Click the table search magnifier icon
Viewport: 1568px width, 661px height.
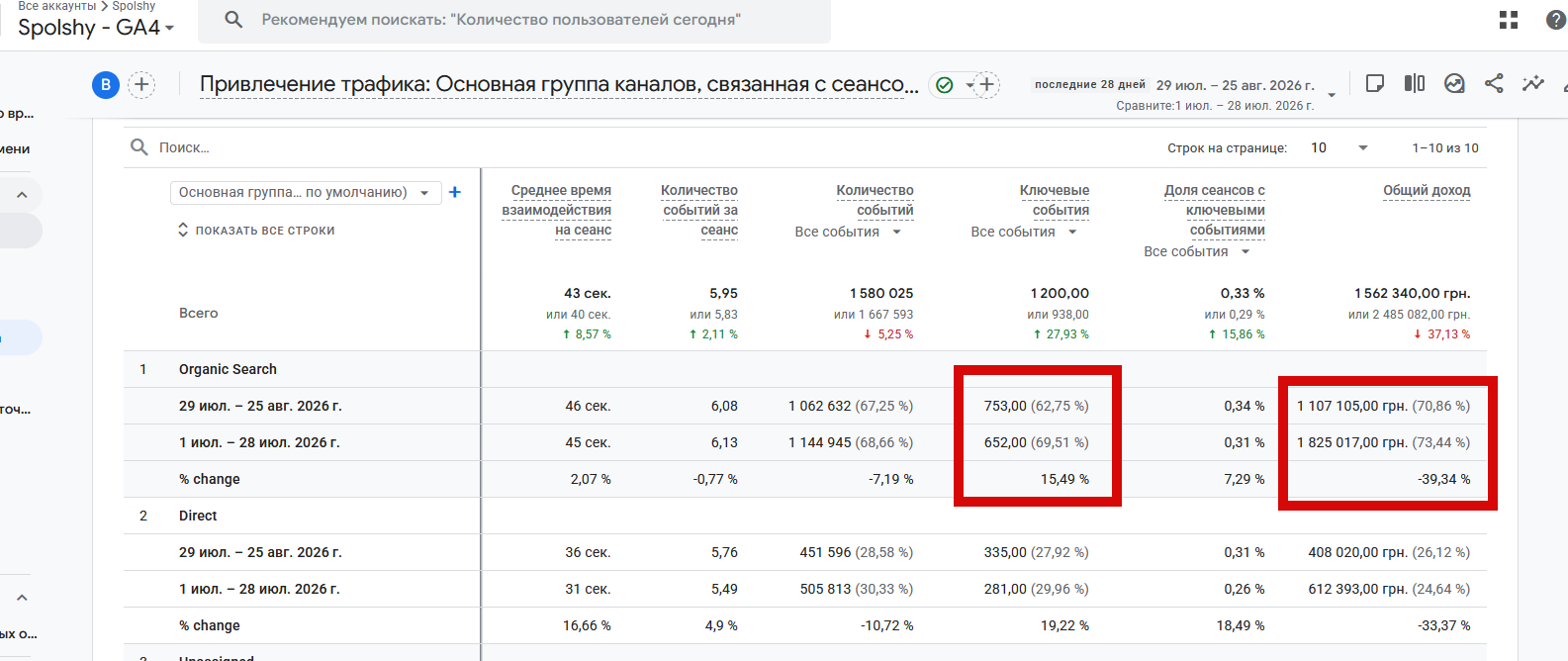tap(139, 147)
